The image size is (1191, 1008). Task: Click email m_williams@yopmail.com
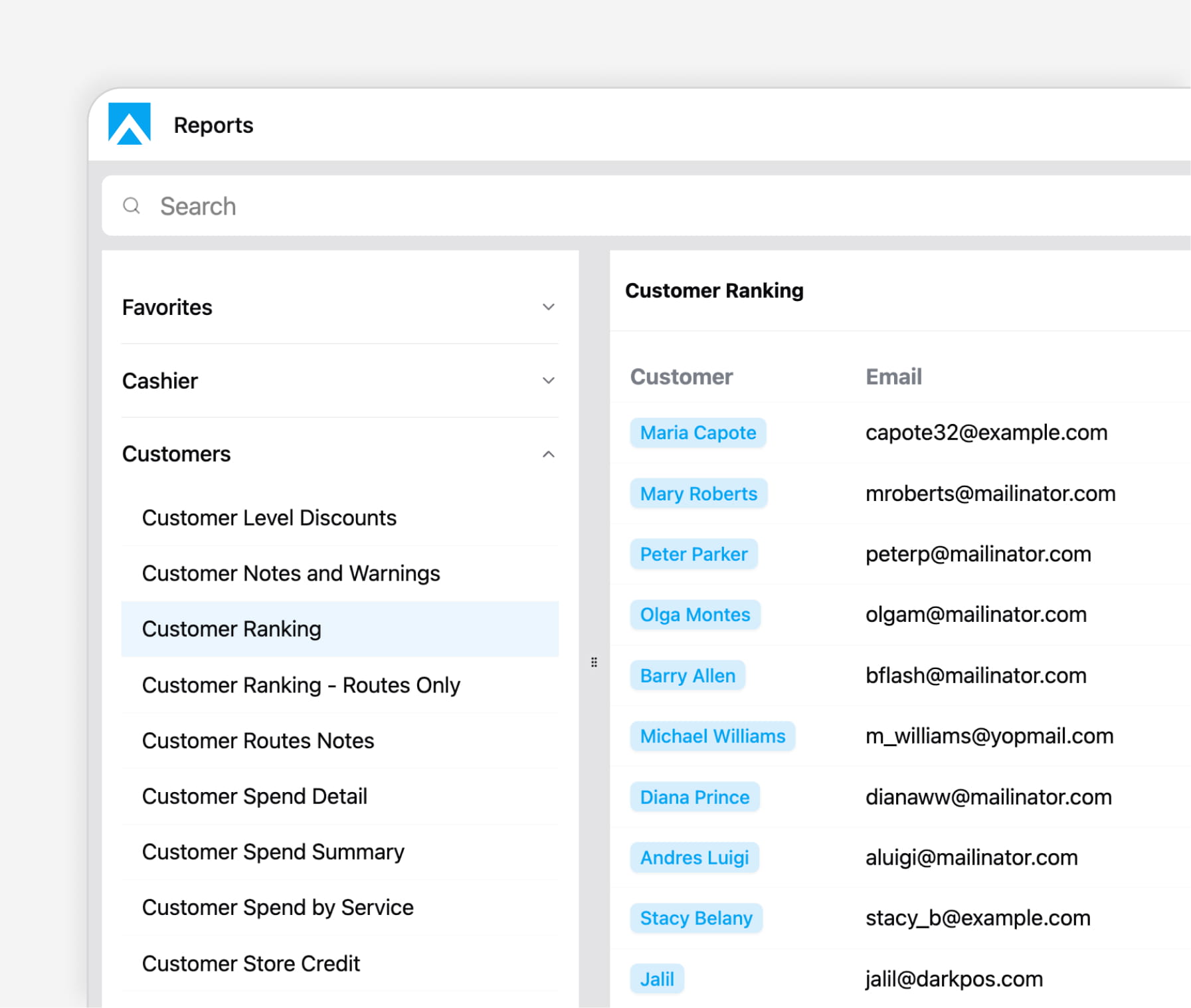(990, 736)
